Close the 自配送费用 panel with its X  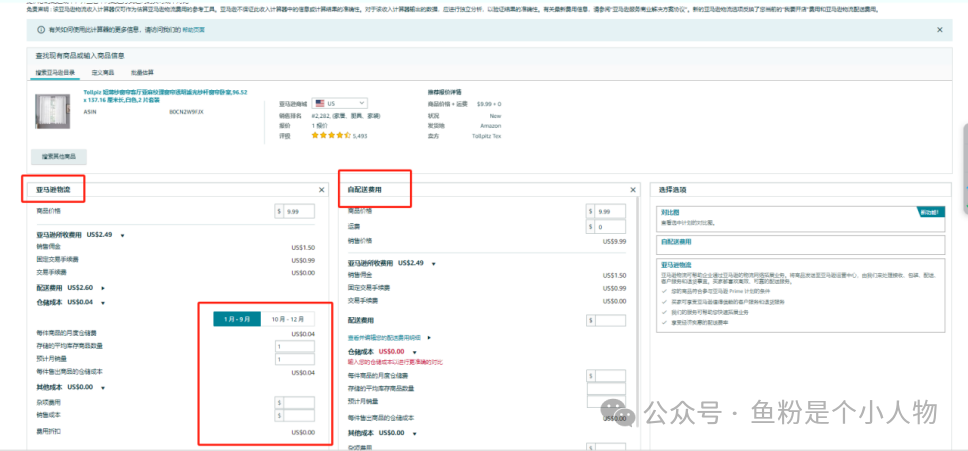[x=633, y=190]
